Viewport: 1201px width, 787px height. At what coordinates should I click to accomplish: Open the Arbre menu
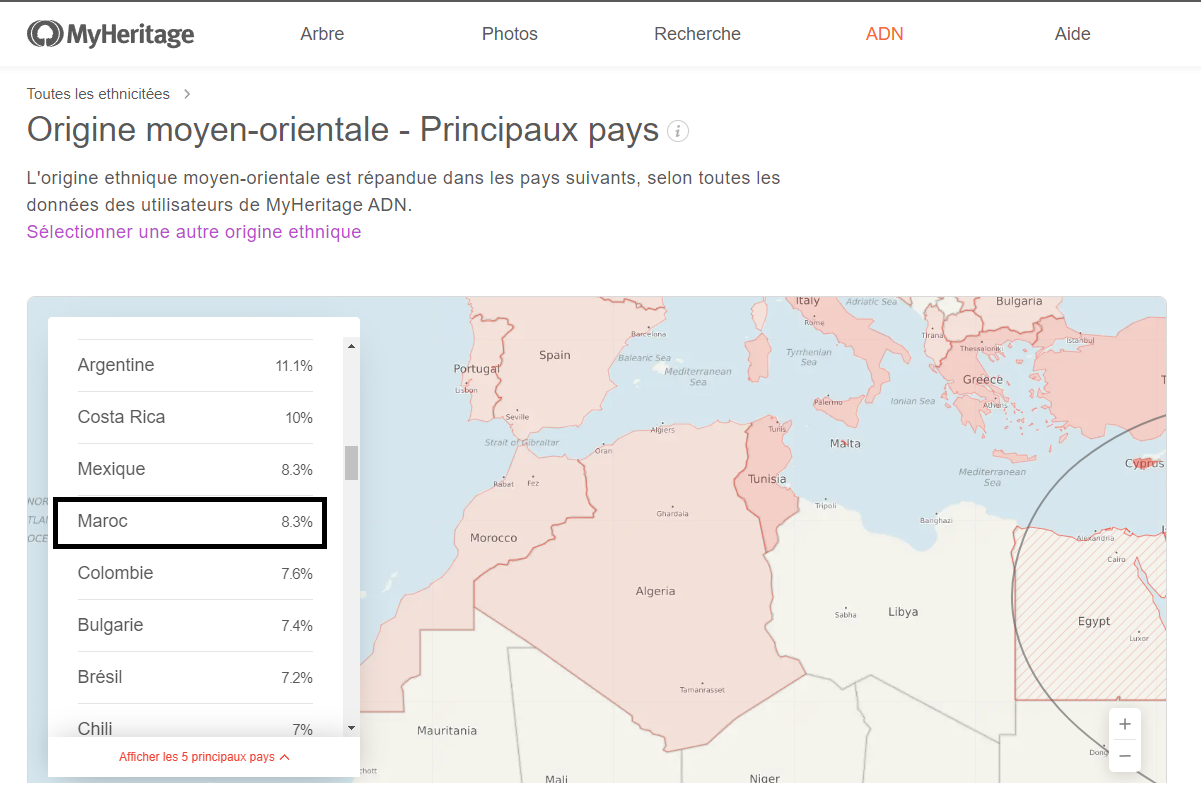[x=322, y=34]
